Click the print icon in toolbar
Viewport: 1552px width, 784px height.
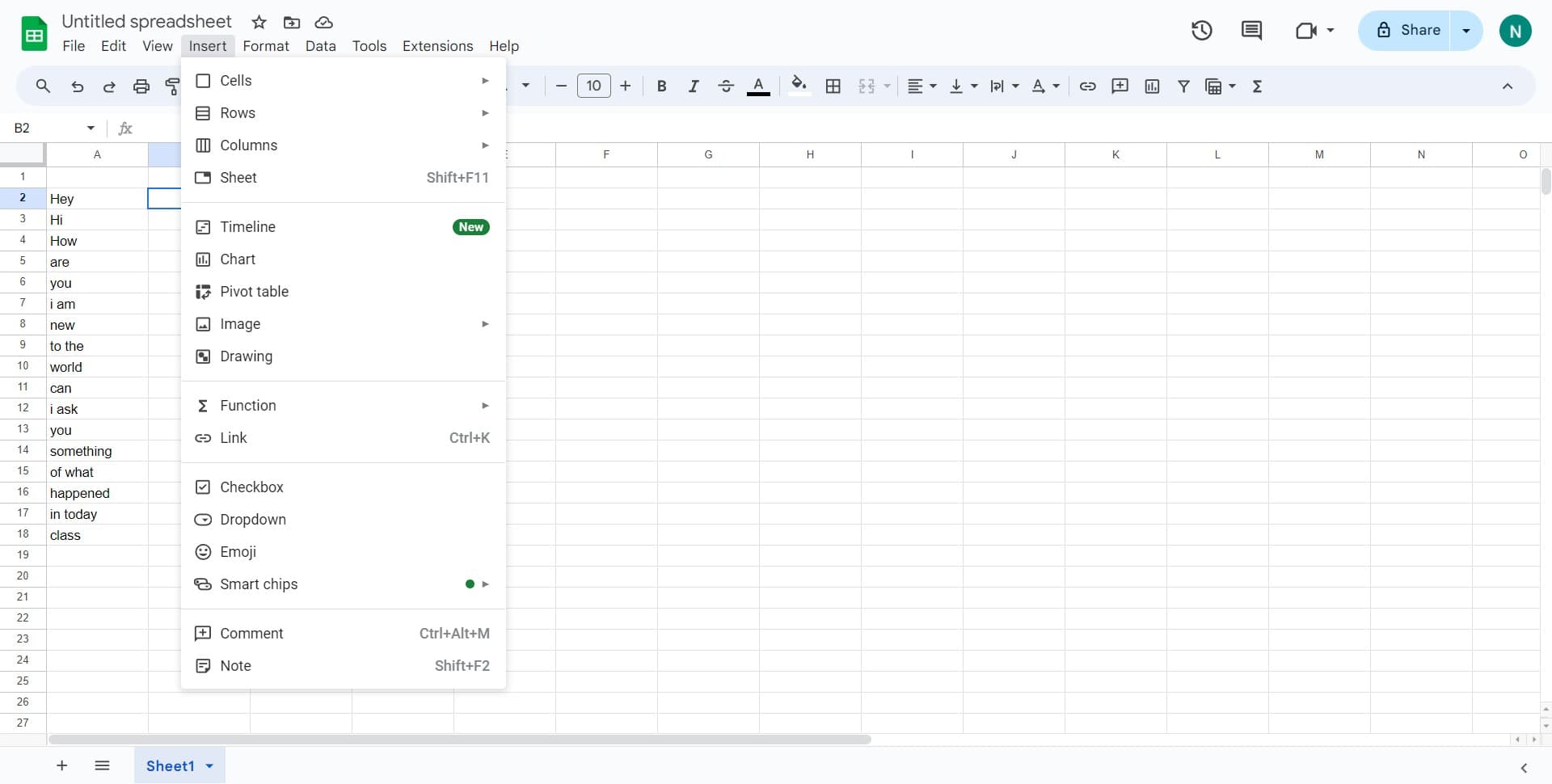tap(141, 86)
